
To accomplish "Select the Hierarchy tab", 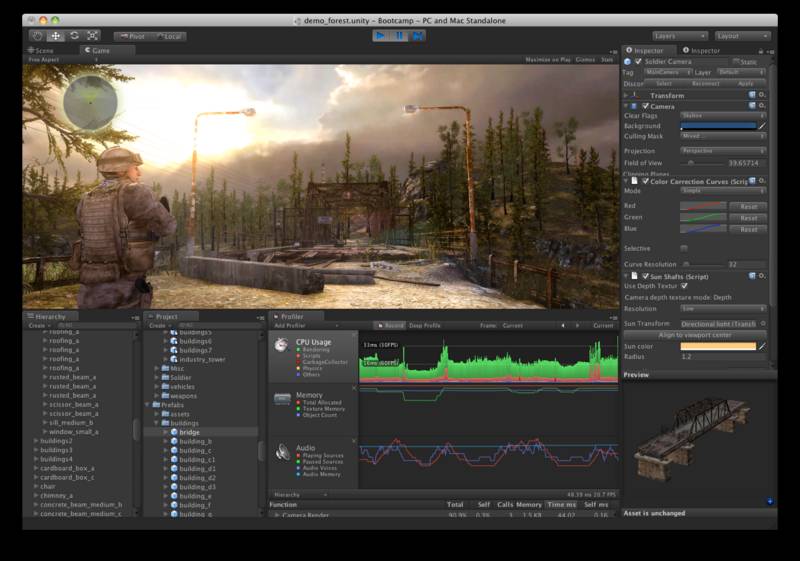I will coord(51,317).
